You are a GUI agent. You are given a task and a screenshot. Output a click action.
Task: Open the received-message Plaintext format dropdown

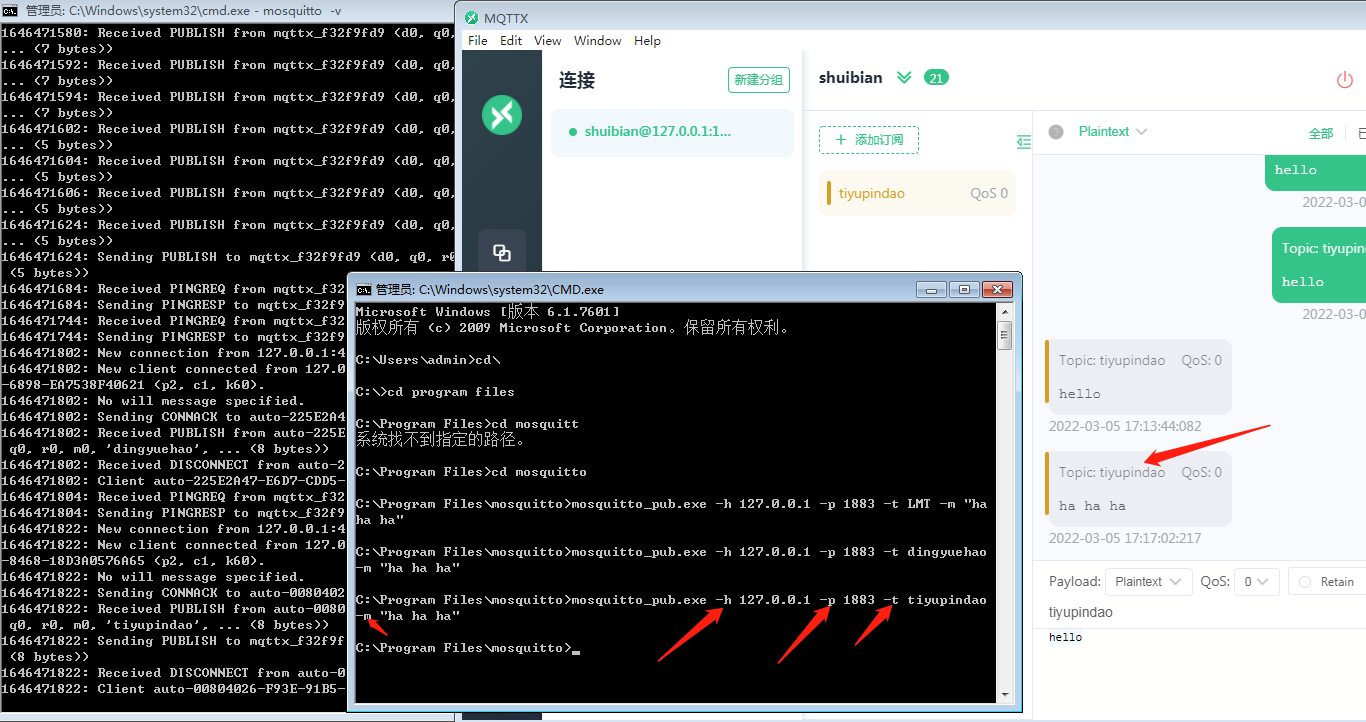(x=1112, y=132)
